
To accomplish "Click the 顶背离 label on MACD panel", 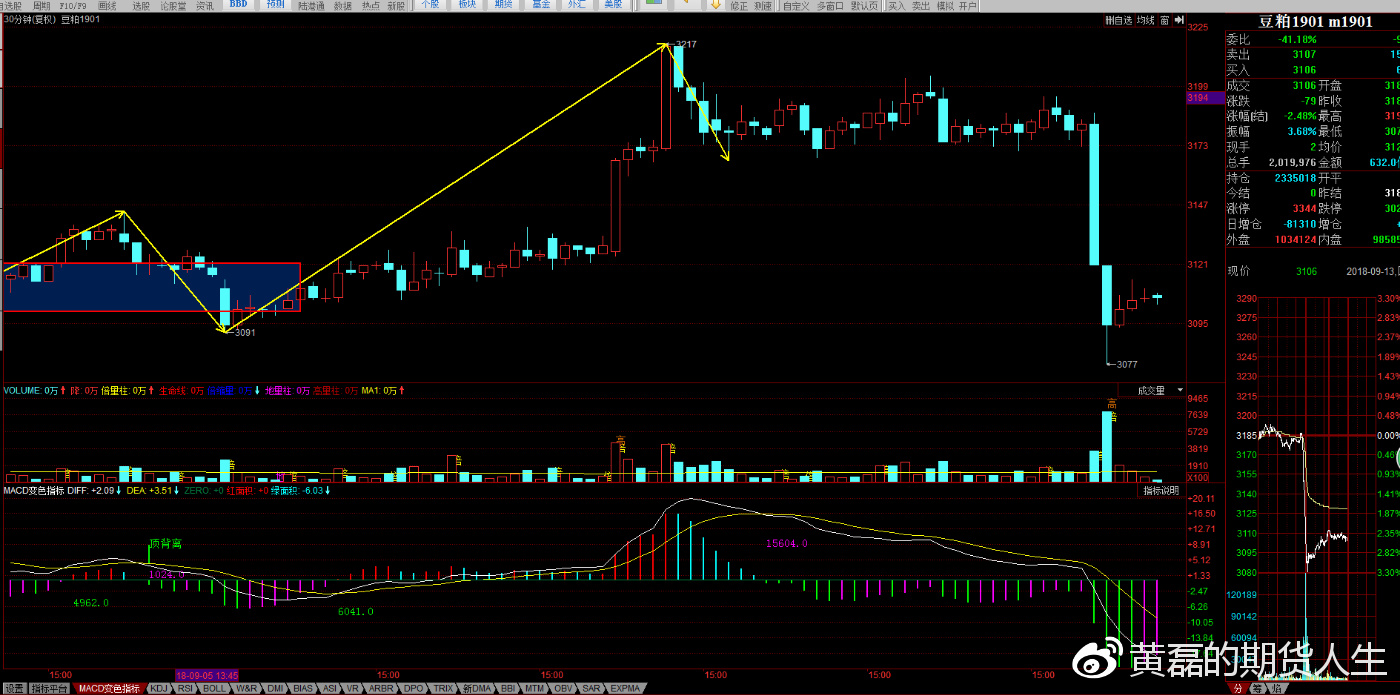I will pyautogui.click(x=166, y=543).
